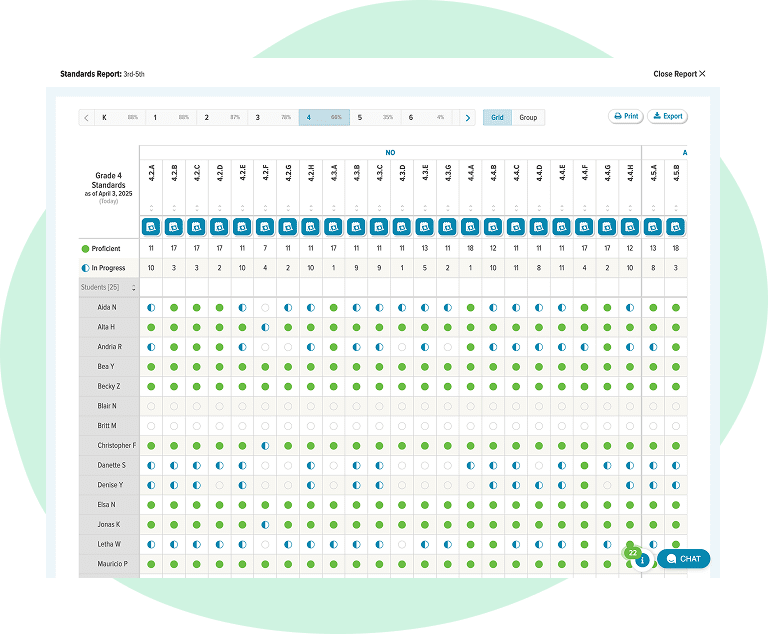Image resolution: width=768 pixels, height=634 pixels.
Task: Click the assignment icon for standard 4.5.B
Action: [676, 226]
